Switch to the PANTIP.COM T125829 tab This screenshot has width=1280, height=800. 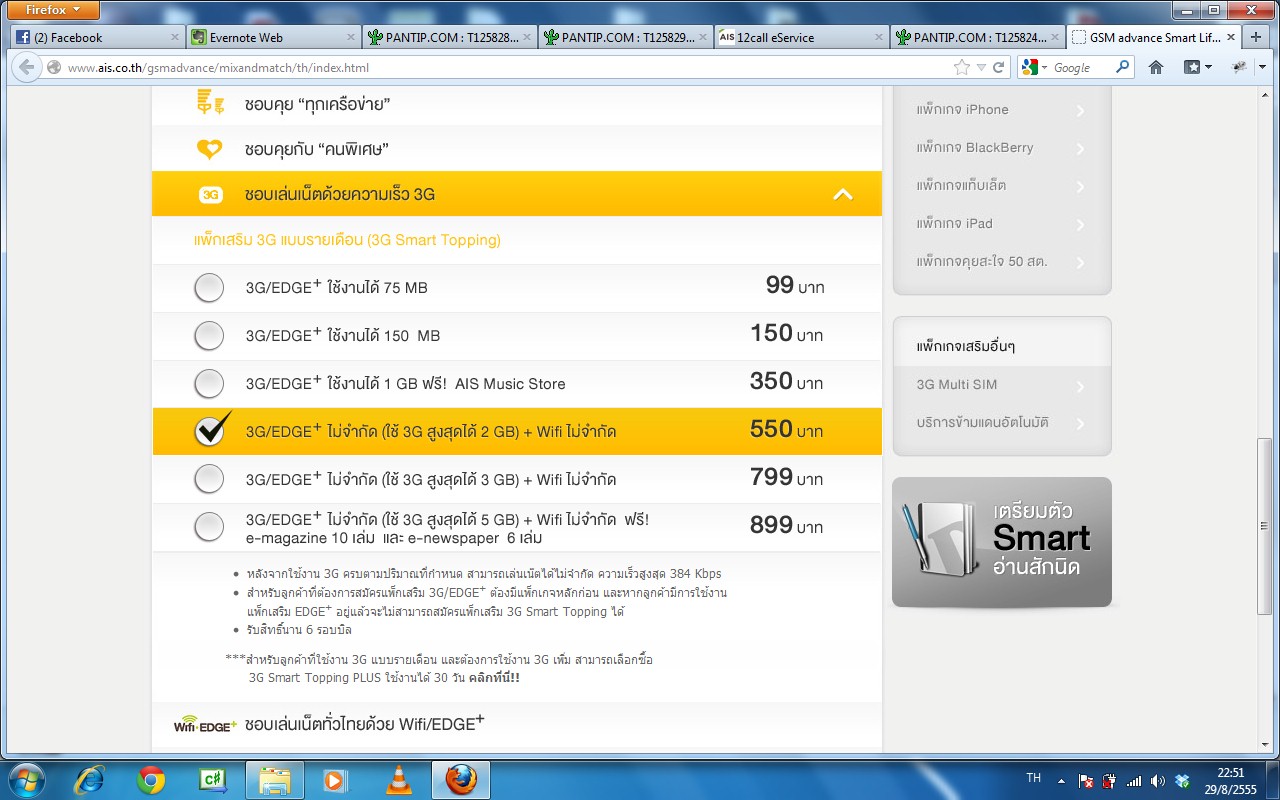coord(625,38)
